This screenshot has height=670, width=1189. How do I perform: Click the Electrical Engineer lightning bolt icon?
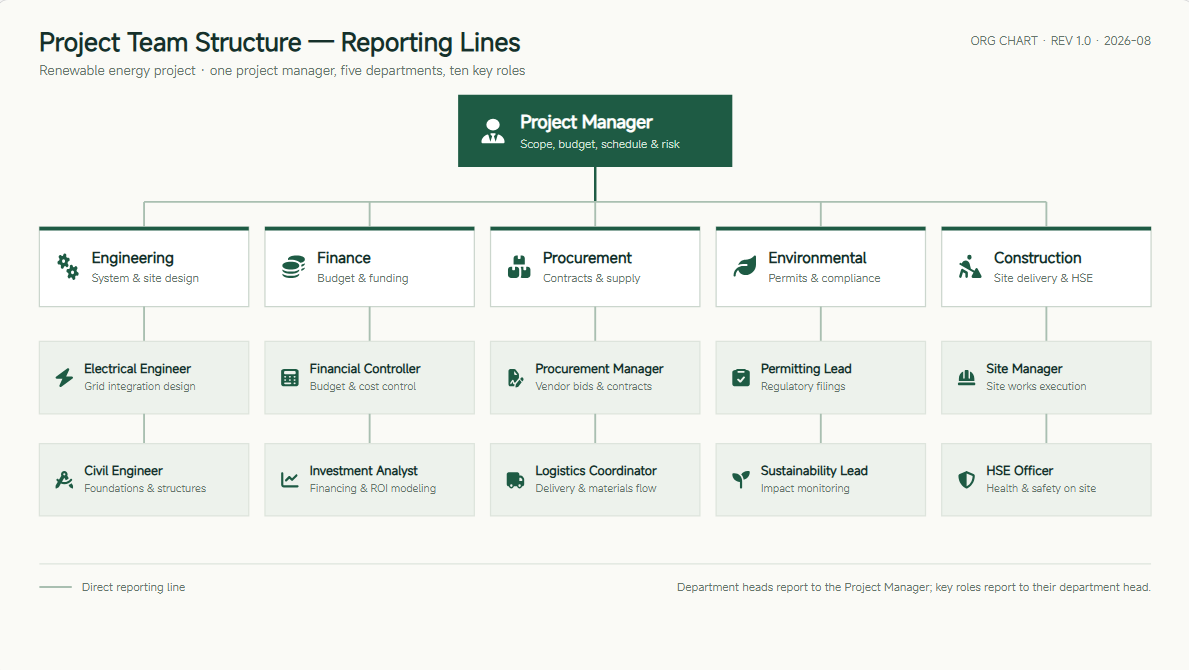[64, 377]
